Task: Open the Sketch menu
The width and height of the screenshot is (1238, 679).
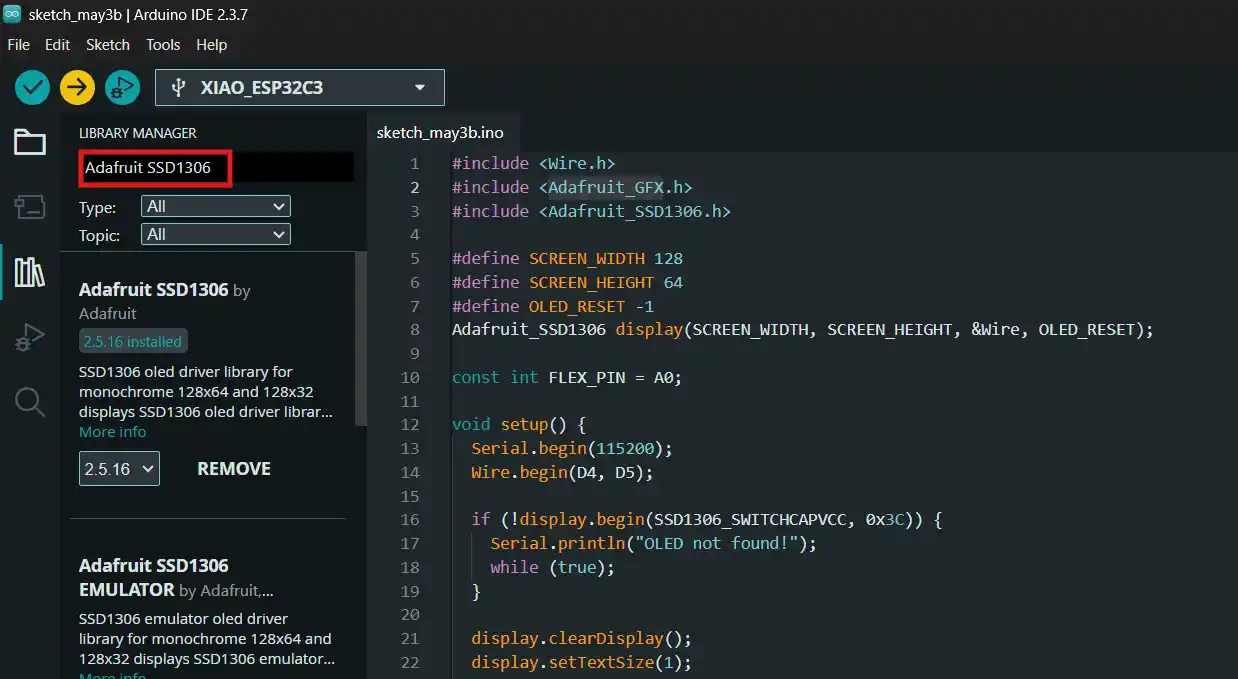Action: tap(108, 45)
